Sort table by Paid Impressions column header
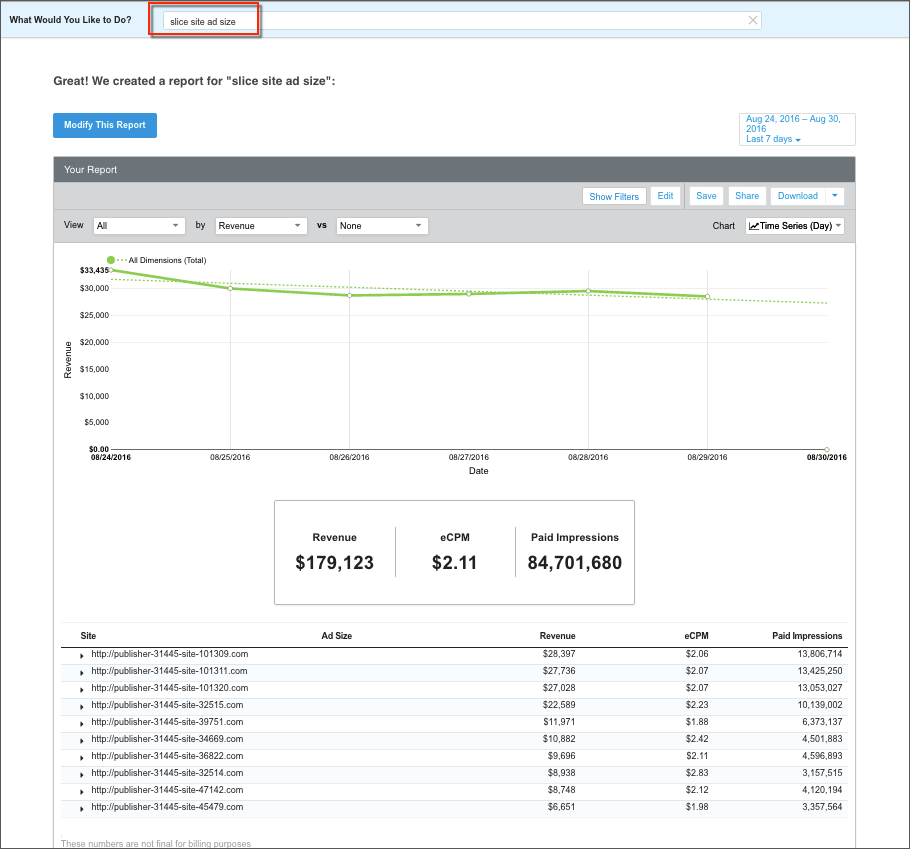The height and width of the screenshot is (849, 910). tap(807, 636)
